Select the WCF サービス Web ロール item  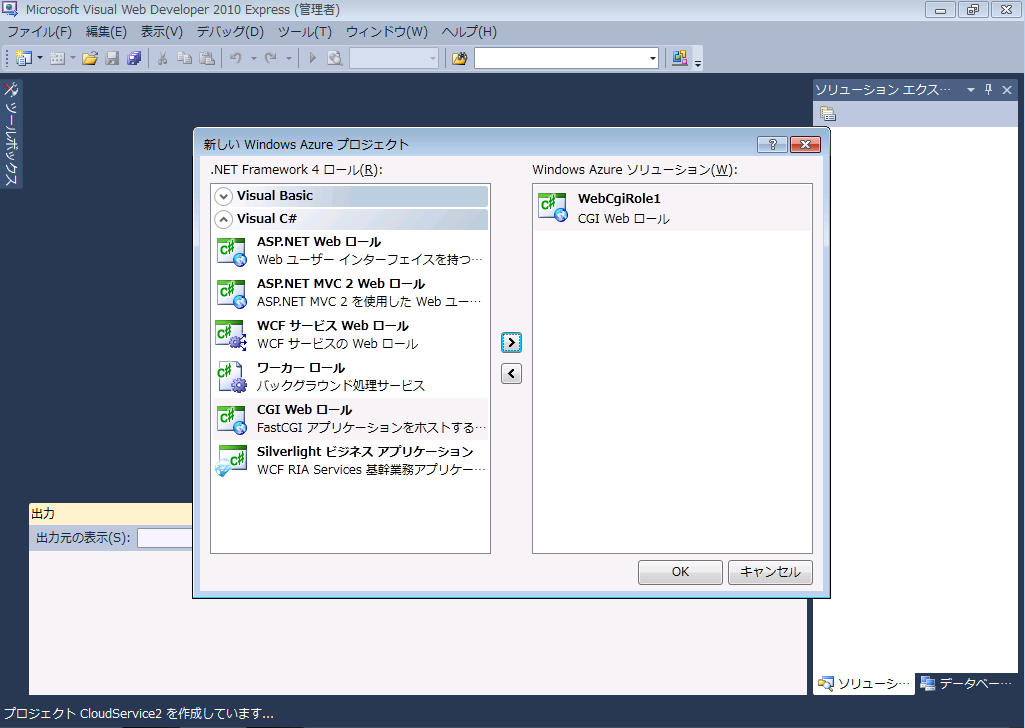point(350,335)
